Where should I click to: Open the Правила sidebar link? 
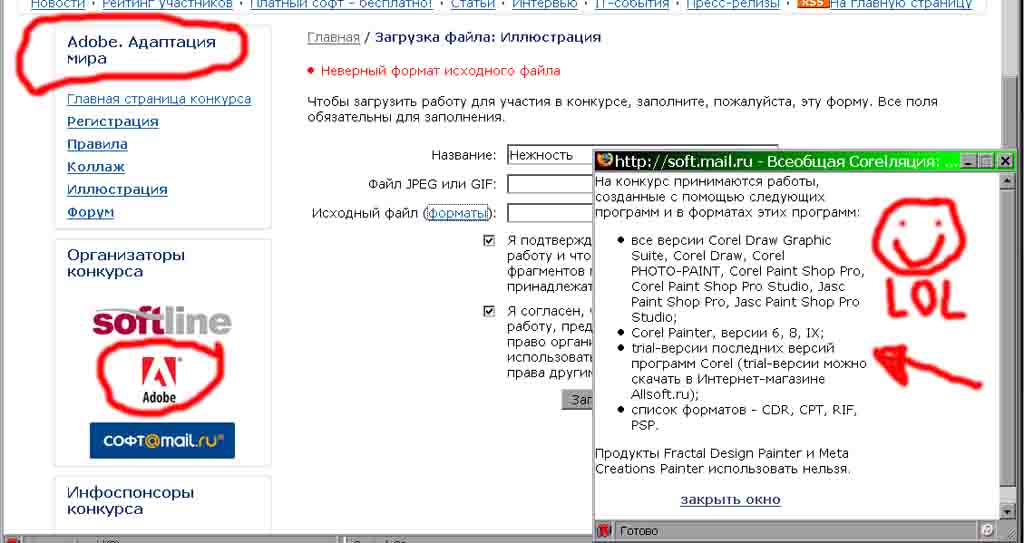pyautogui.click(x=97, y=144)
